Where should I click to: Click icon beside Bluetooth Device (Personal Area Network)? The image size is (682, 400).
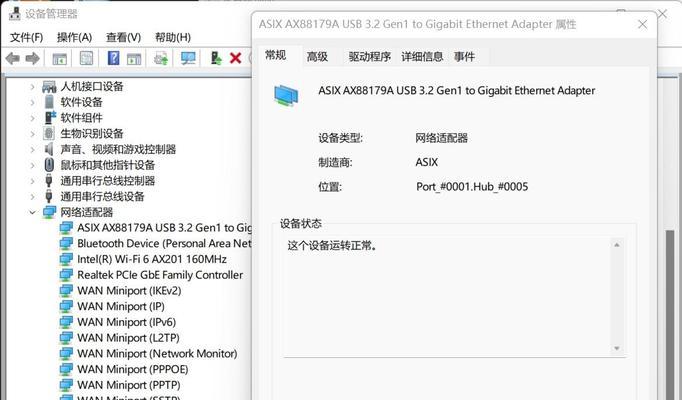click(x=66, y=243)
